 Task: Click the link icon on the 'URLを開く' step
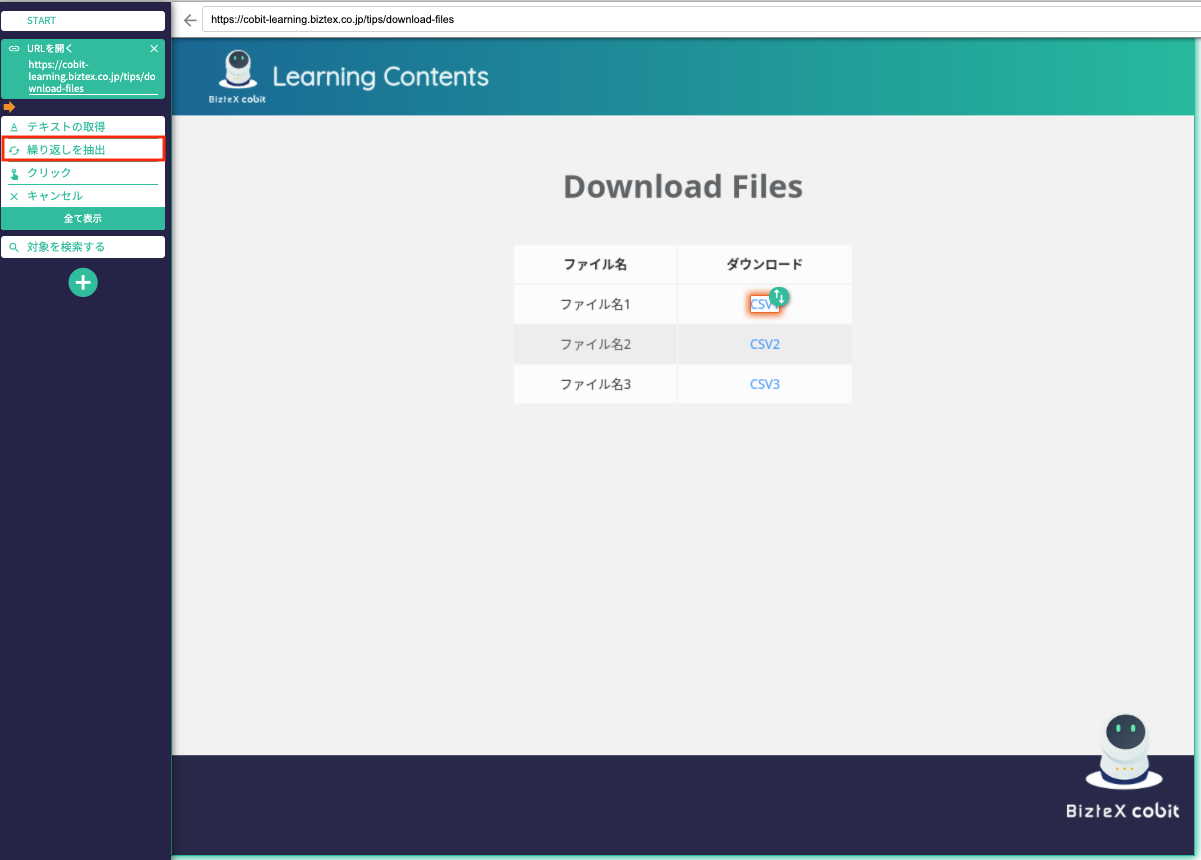tap(14, 48)
